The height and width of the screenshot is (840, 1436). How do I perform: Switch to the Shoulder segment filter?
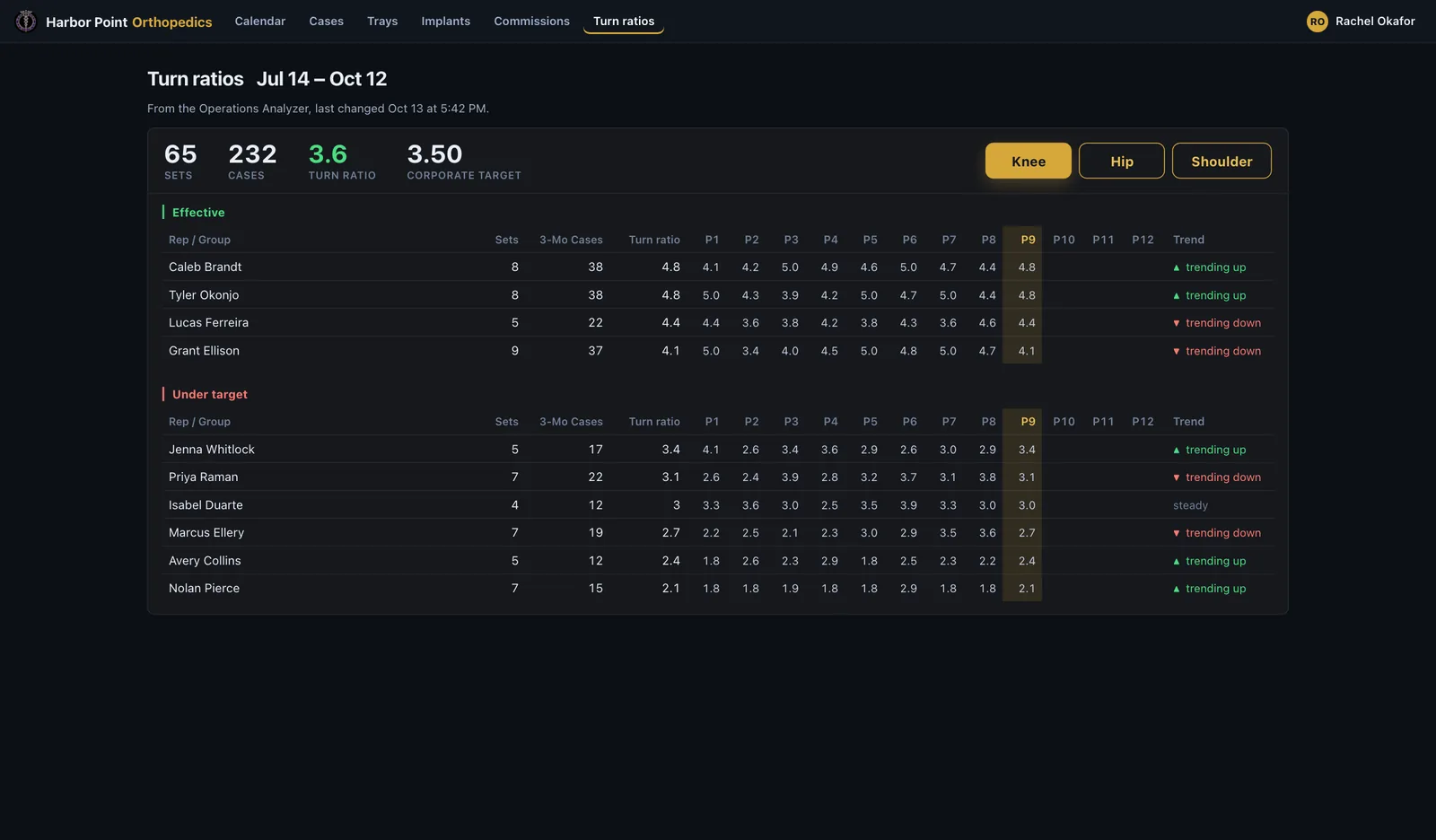pos(1221,161)
